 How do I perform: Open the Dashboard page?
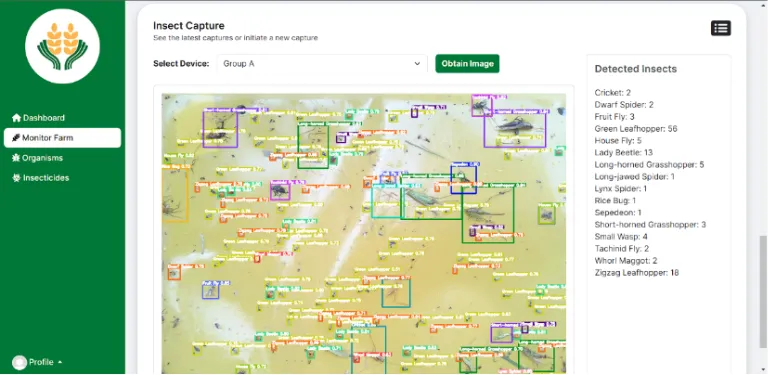pos(62,118)
